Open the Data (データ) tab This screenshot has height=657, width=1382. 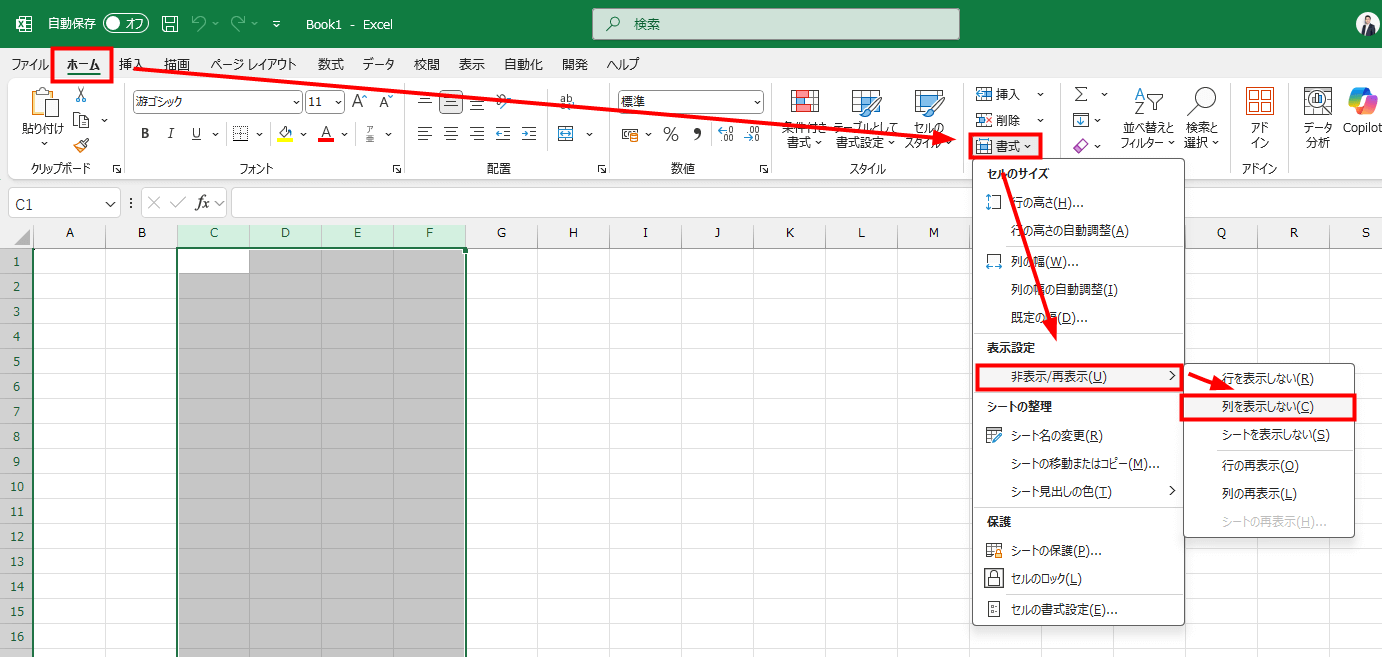(378, 64)
